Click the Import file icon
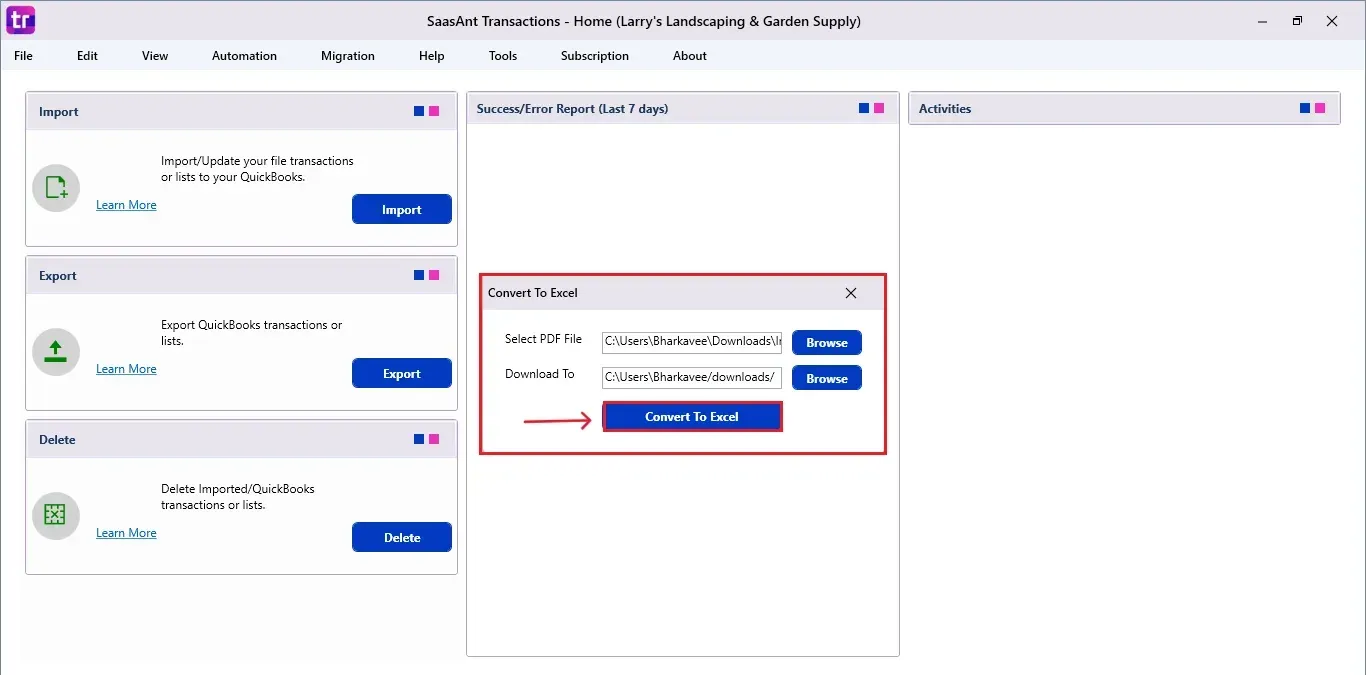 click(56, 188)
